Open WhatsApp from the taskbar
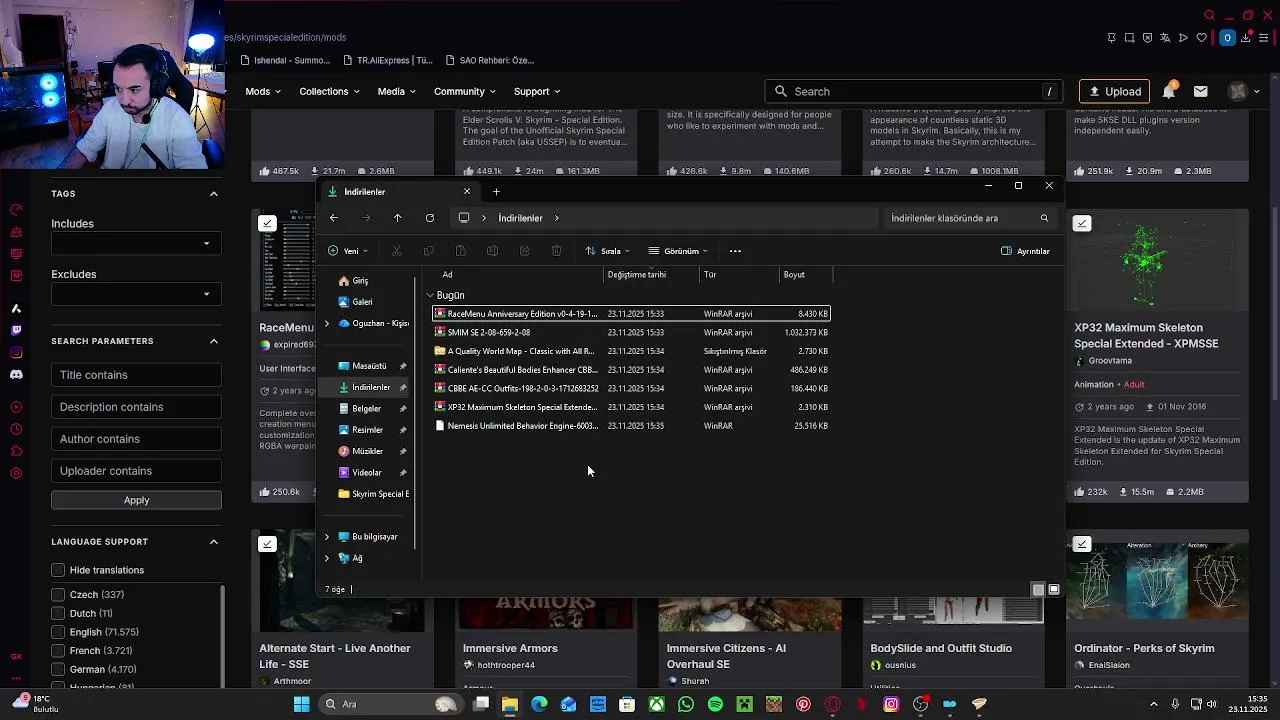 coord(686,704)
